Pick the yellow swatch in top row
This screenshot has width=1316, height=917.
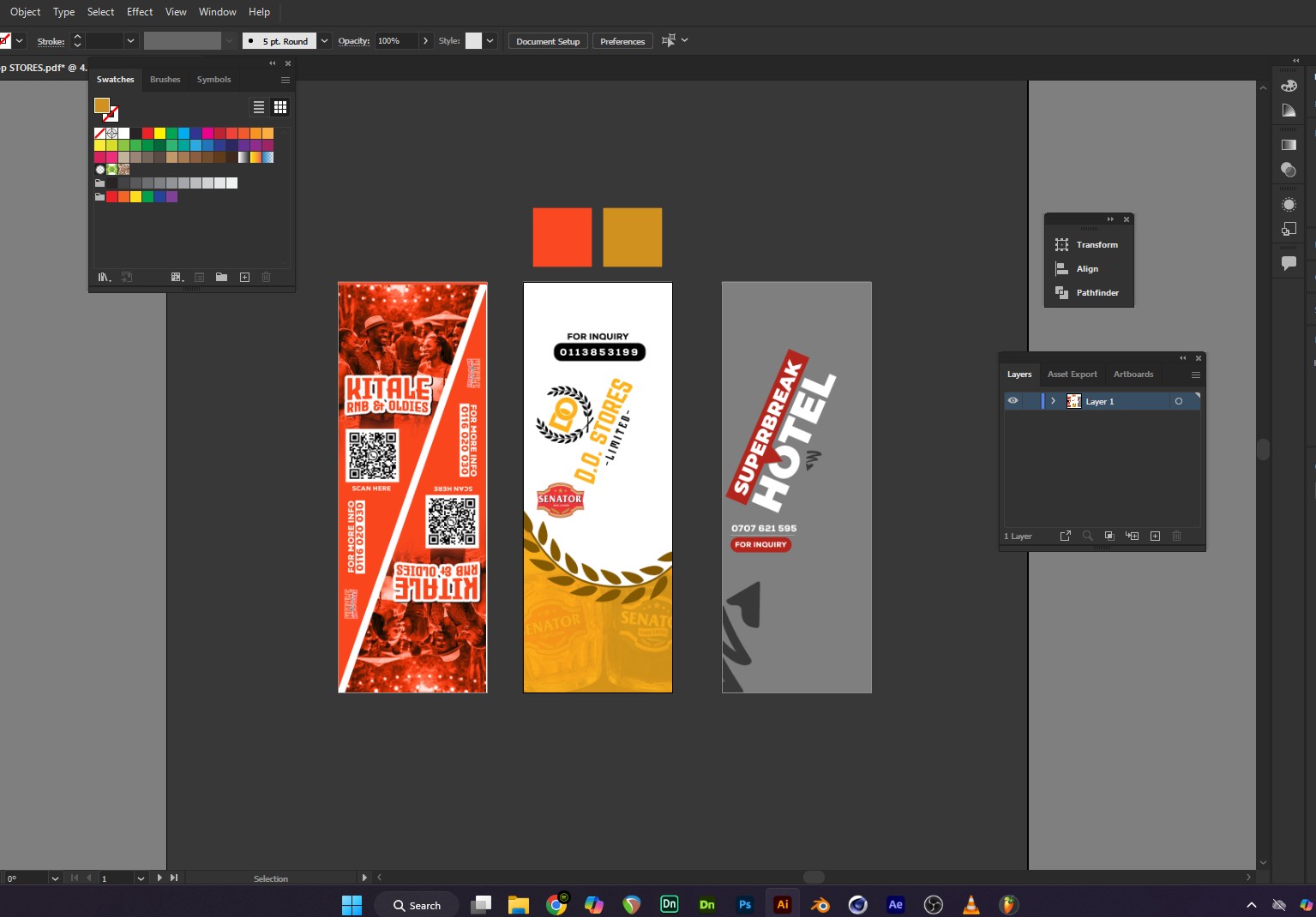(159, 133)
